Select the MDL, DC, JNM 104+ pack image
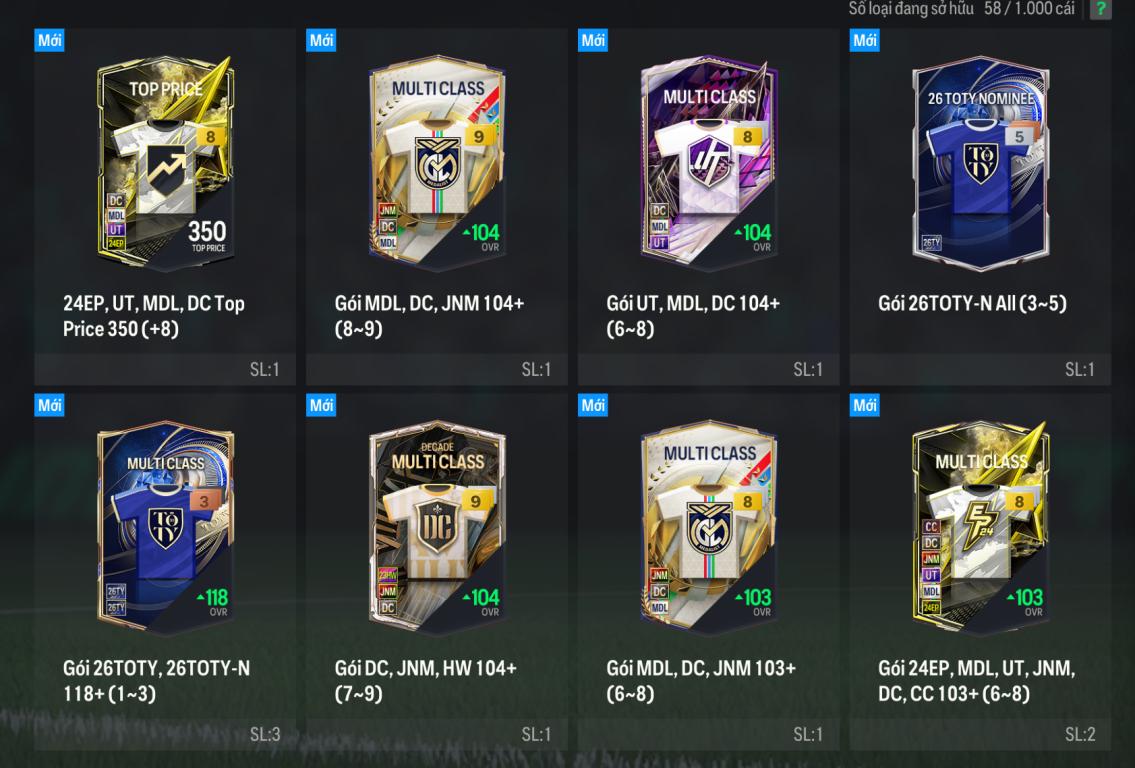 coord(437,164)
